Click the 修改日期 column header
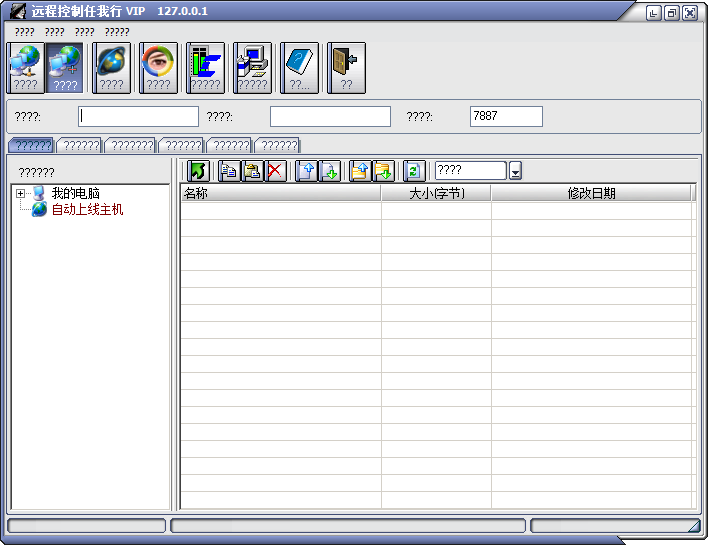708x545 pixels. tap(591, 194)
